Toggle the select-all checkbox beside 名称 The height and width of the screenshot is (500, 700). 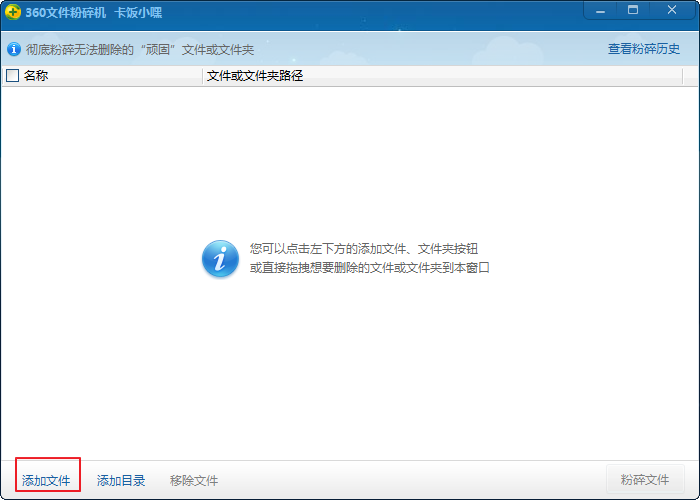pyautogui.click(x=12, y=76)
